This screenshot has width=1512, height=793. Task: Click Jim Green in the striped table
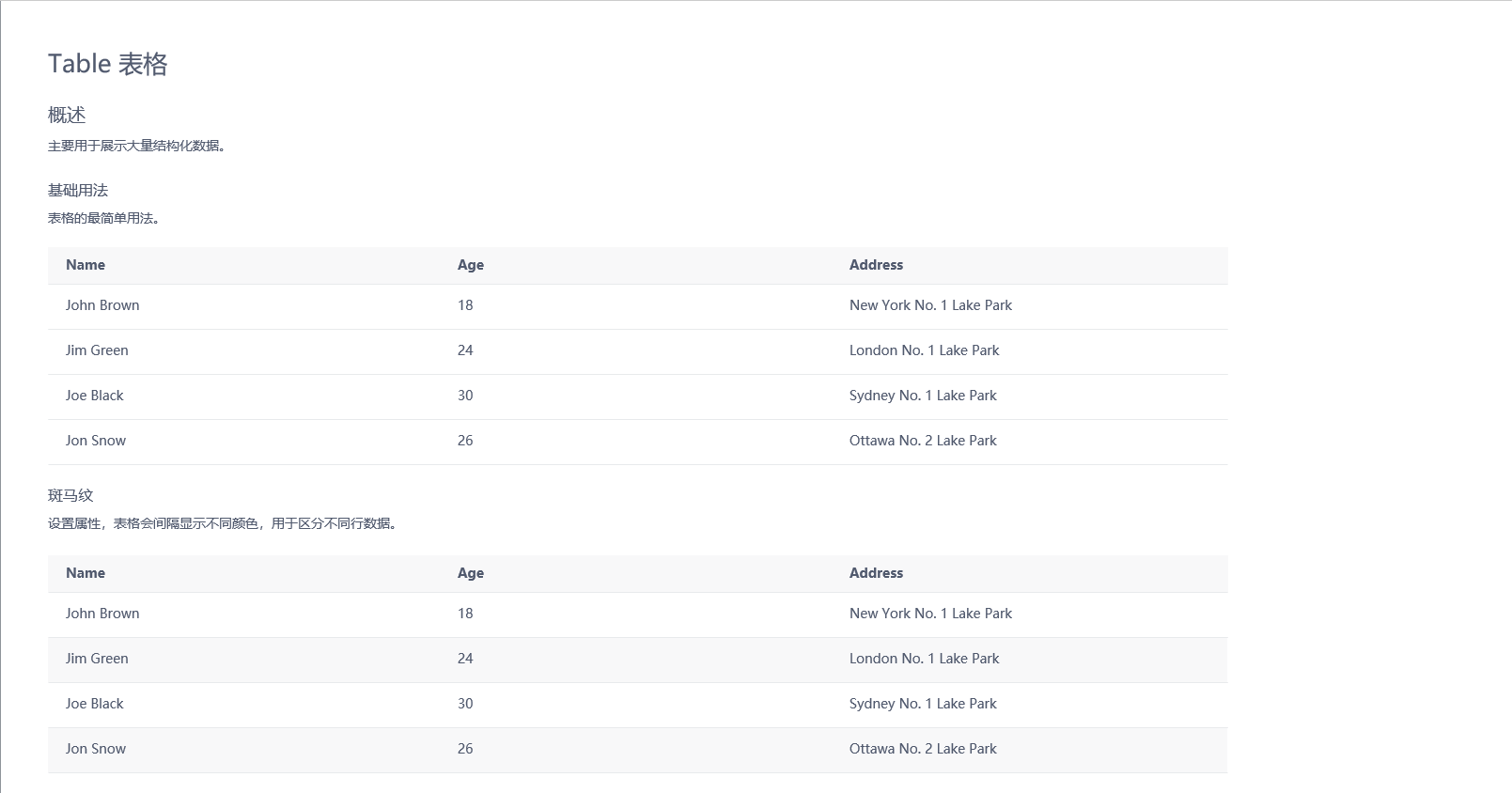(x=97, y=659)
